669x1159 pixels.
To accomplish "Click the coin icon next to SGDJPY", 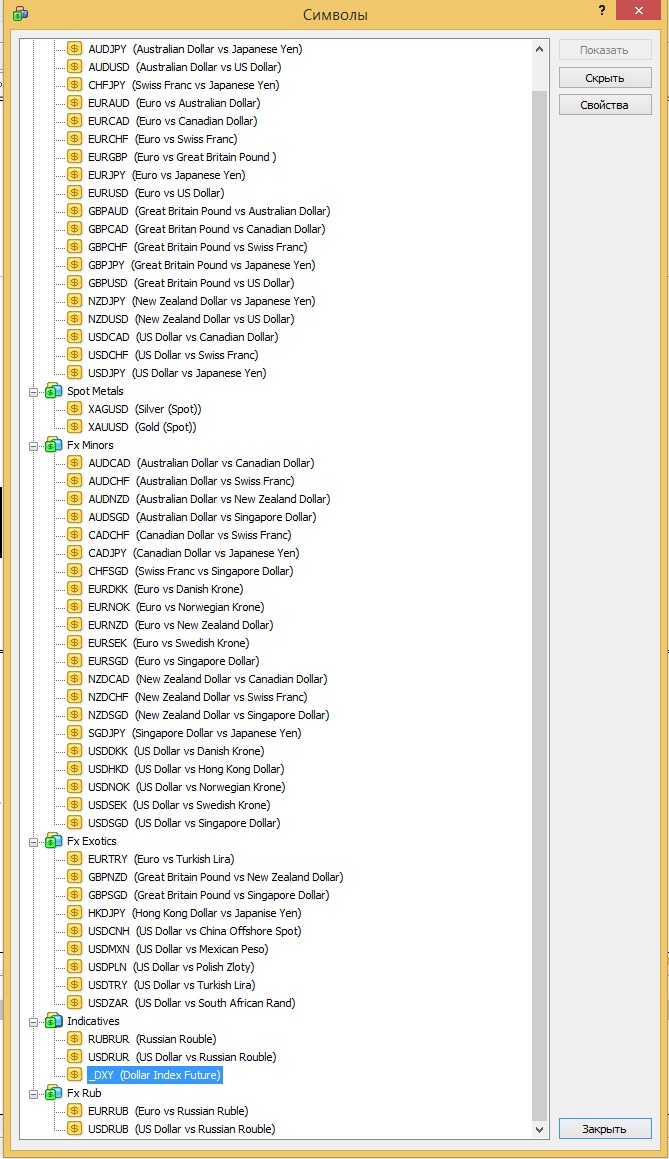I will (x=75, y=733).
